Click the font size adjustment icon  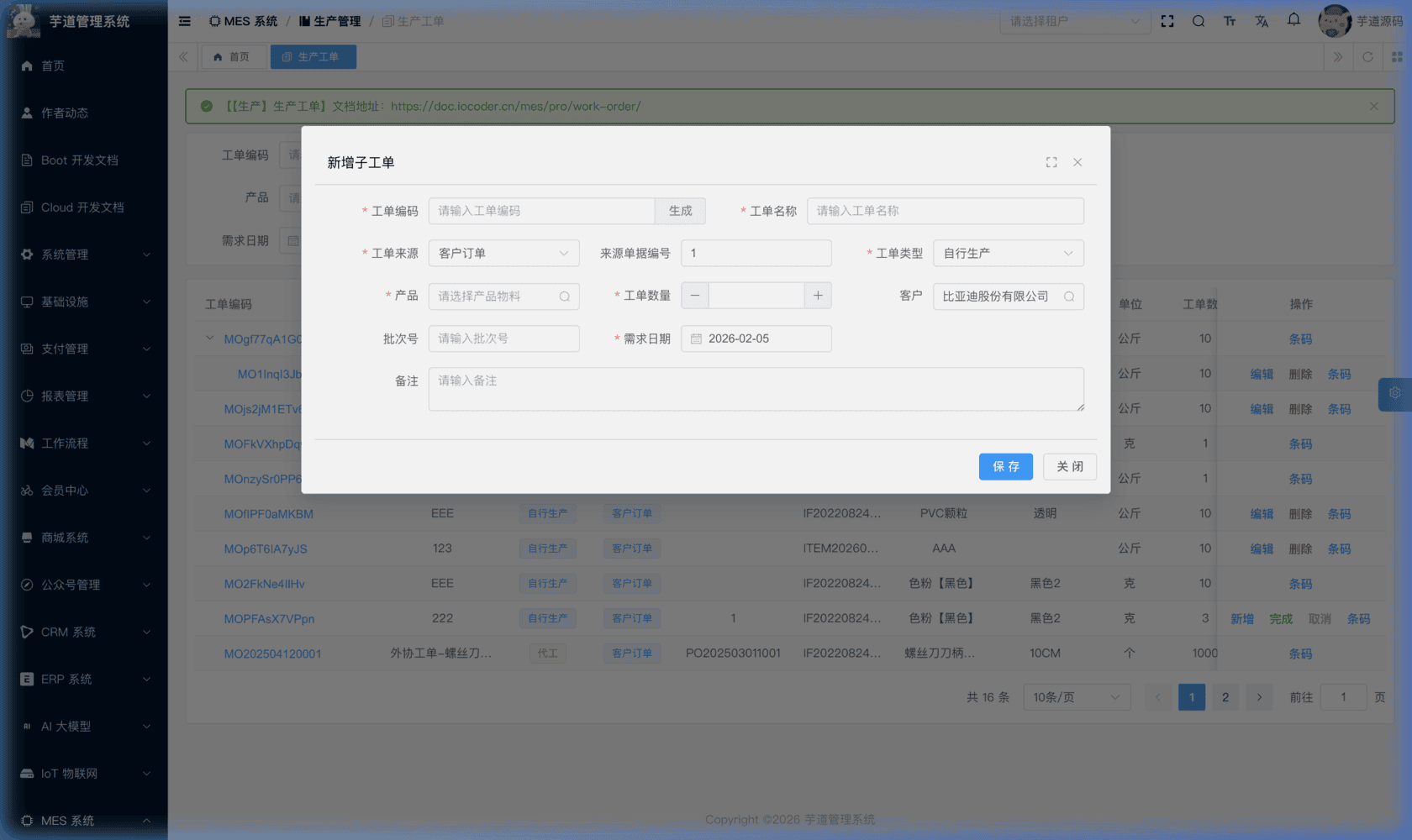click(1230, 20)
